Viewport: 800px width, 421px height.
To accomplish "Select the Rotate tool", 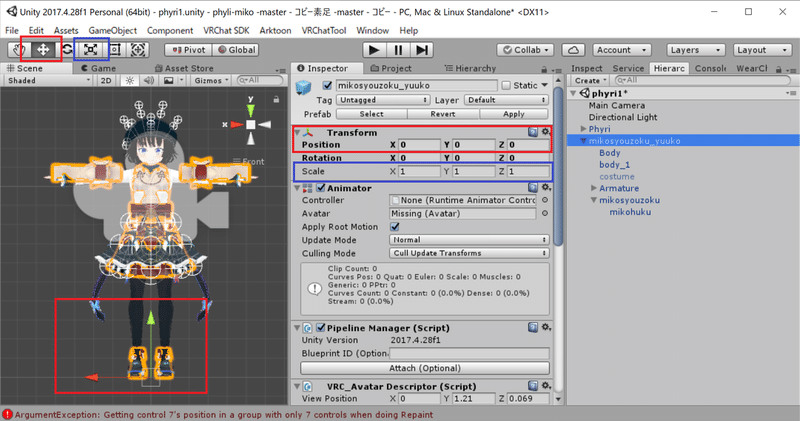I will [x=67, y=49].
